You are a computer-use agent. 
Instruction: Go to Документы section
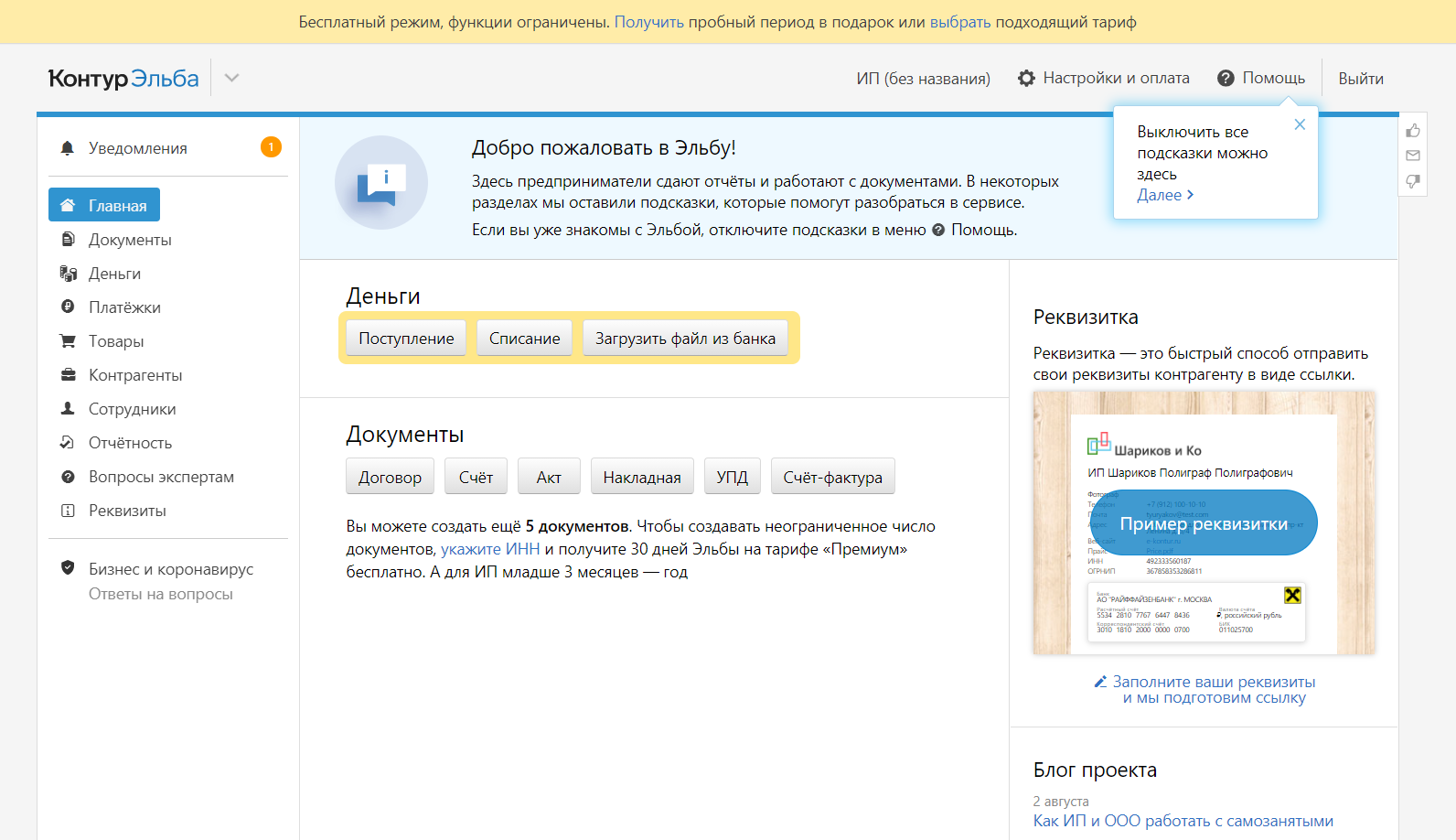click(130, 240)
